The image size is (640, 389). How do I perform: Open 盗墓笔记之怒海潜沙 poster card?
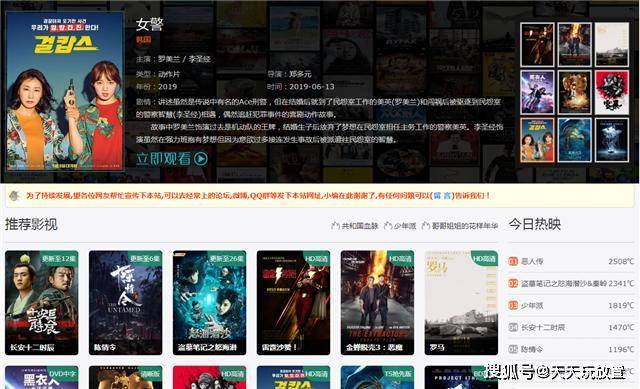(209, 302)
